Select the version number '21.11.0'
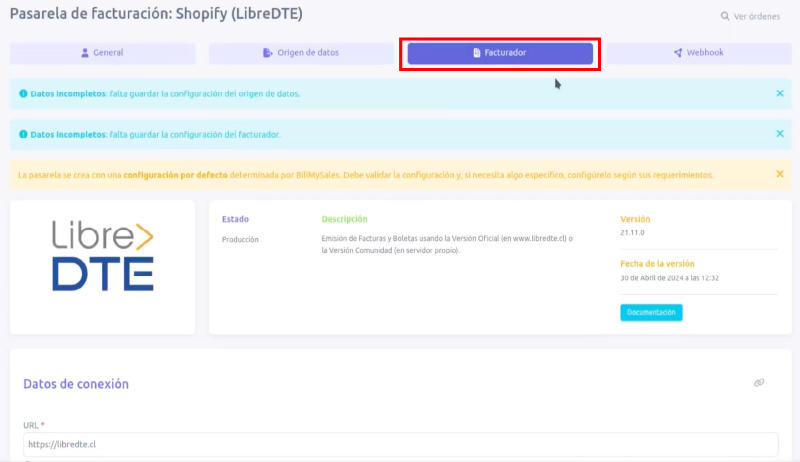The image size is (800, 462). pos(632,233)
